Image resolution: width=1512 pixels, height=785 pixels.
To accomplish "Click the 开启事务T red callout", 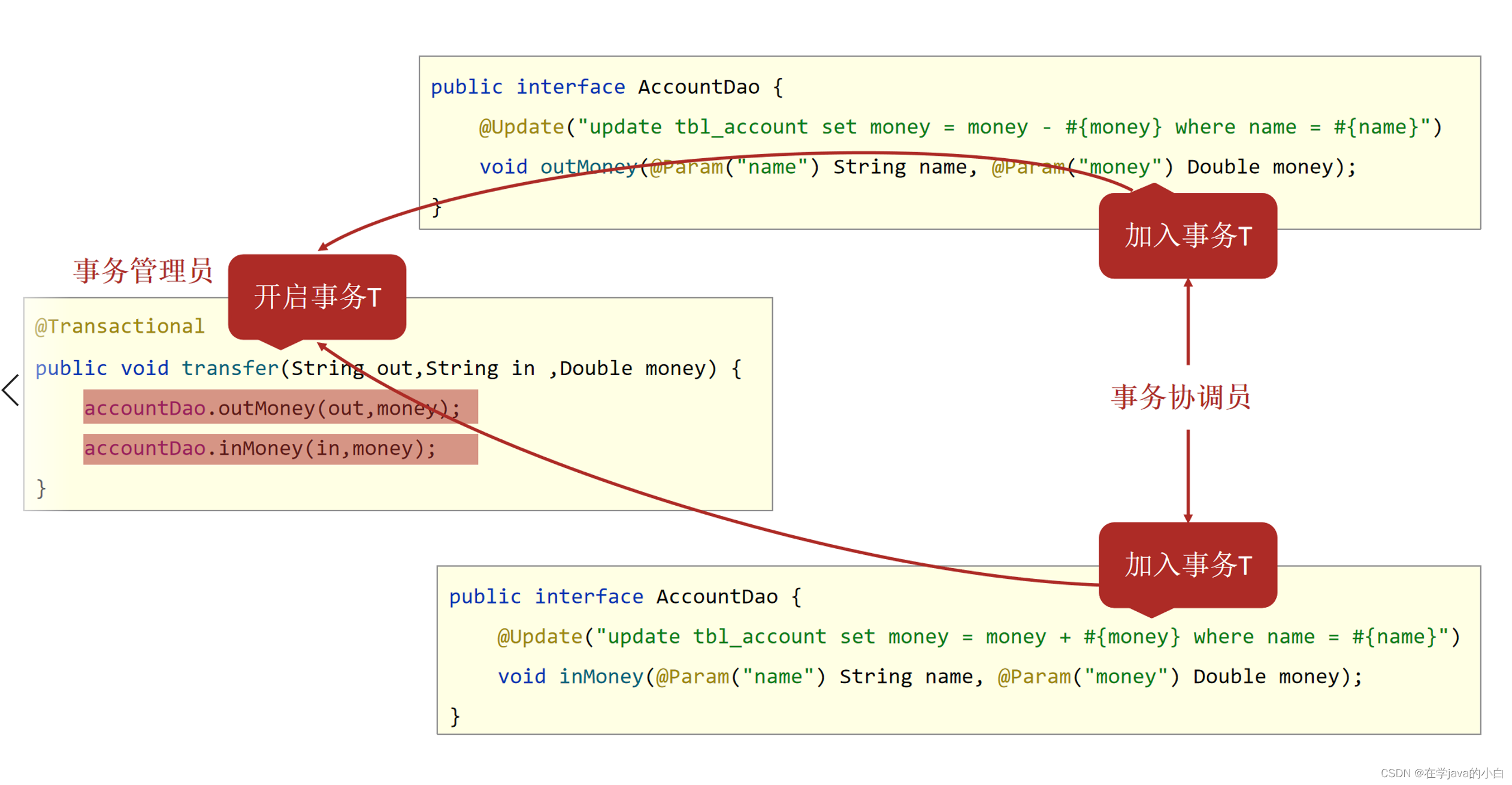I will 317,297.
